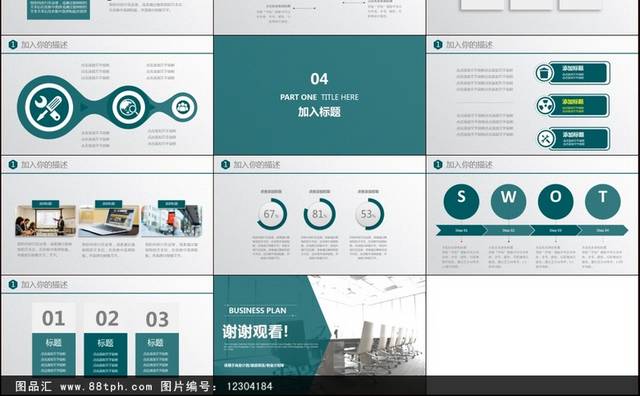Select the T circle on the SWOT slide
Screen dimensions: 640x396
click(602, 201)
